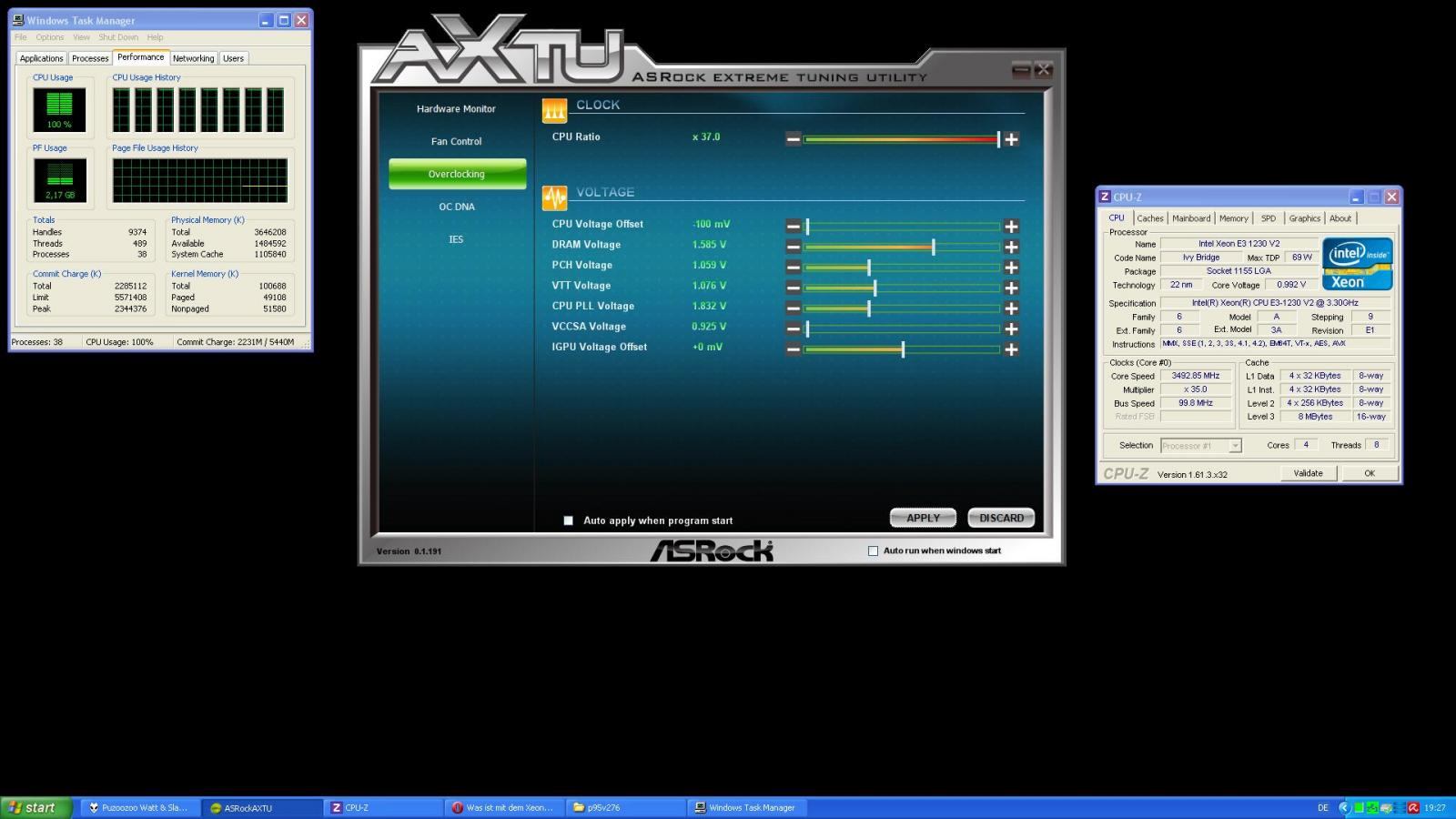Open the IES section in AXTU
This screenshot has width=1456, height=819.
pyautogui.click(x=456, y=240)
